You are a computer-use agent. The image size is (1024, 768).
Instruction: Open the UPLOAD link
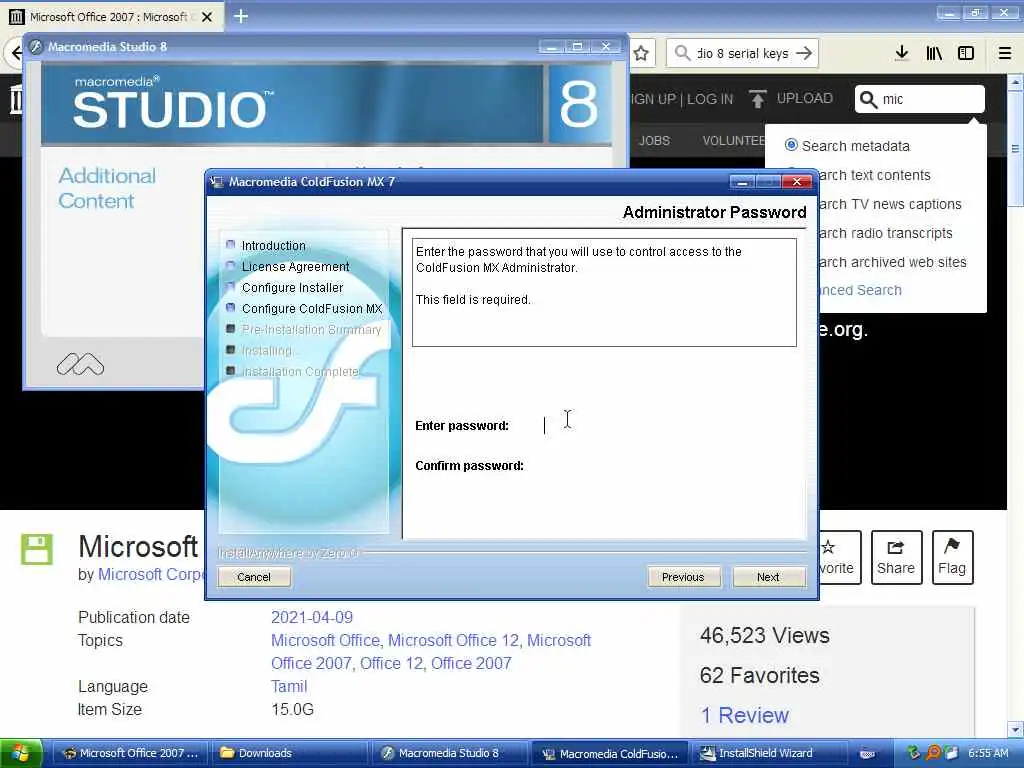[804, 98]
